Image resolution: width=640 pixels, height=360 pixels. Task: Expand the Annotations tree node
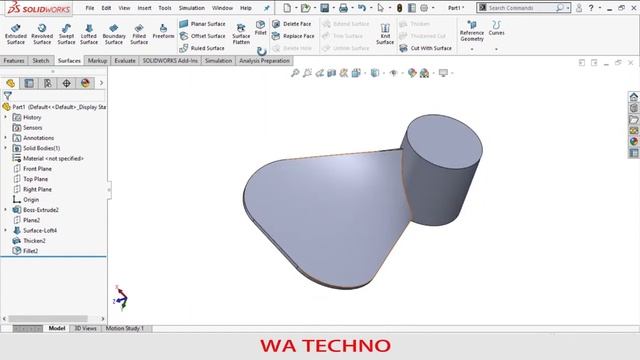(6, 138)
